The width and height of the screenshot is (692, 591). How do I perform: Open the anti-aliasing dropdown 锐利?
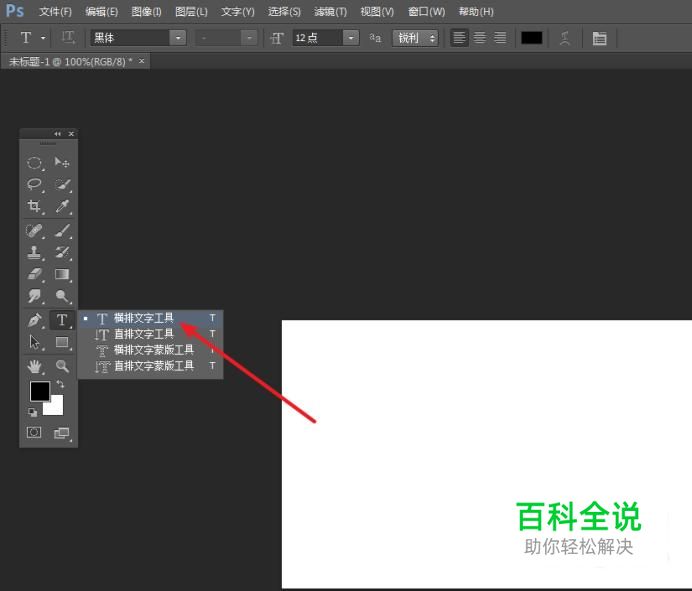(415, 38)
